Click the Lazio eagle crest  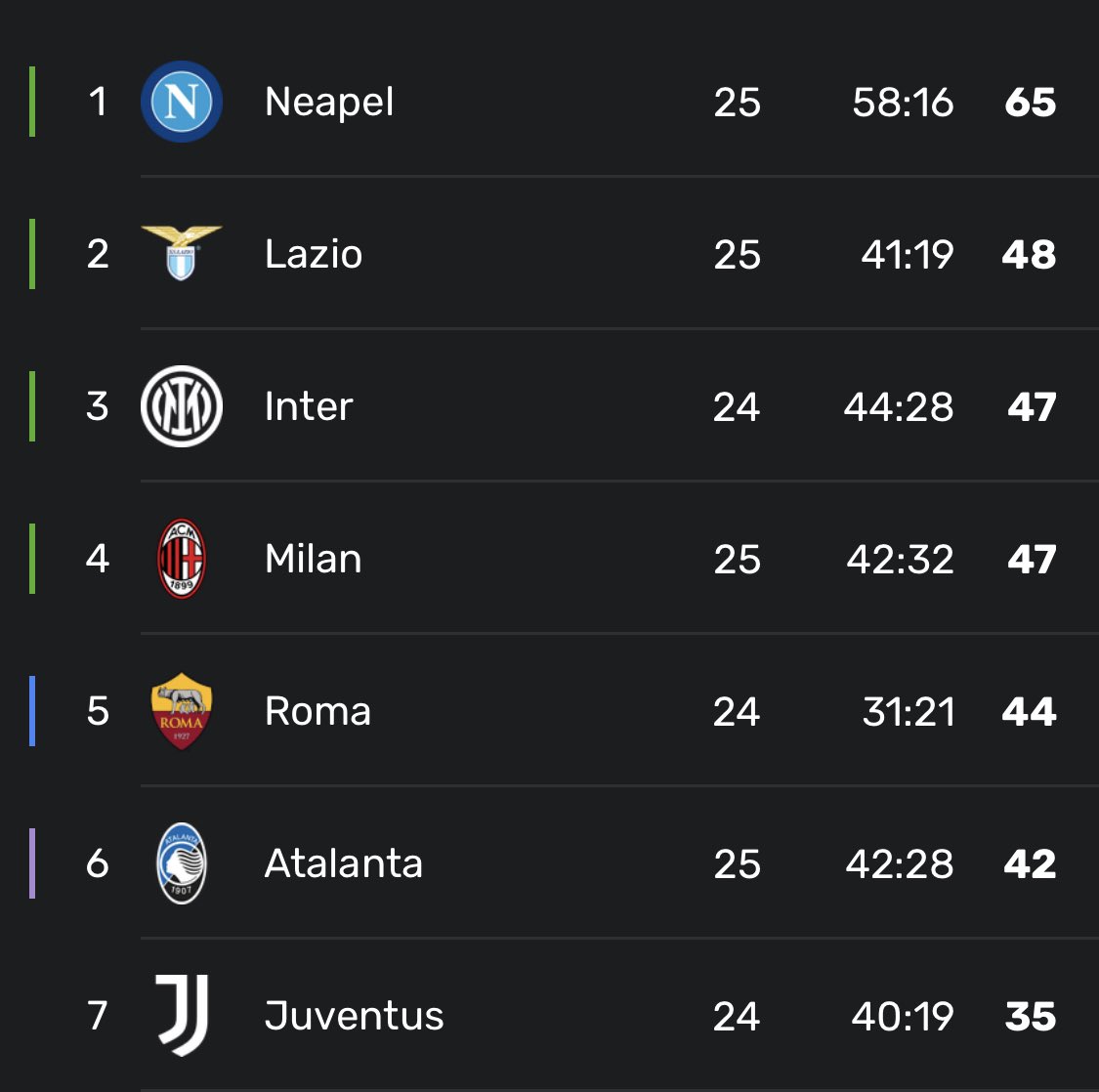click(x=182, y=253)
